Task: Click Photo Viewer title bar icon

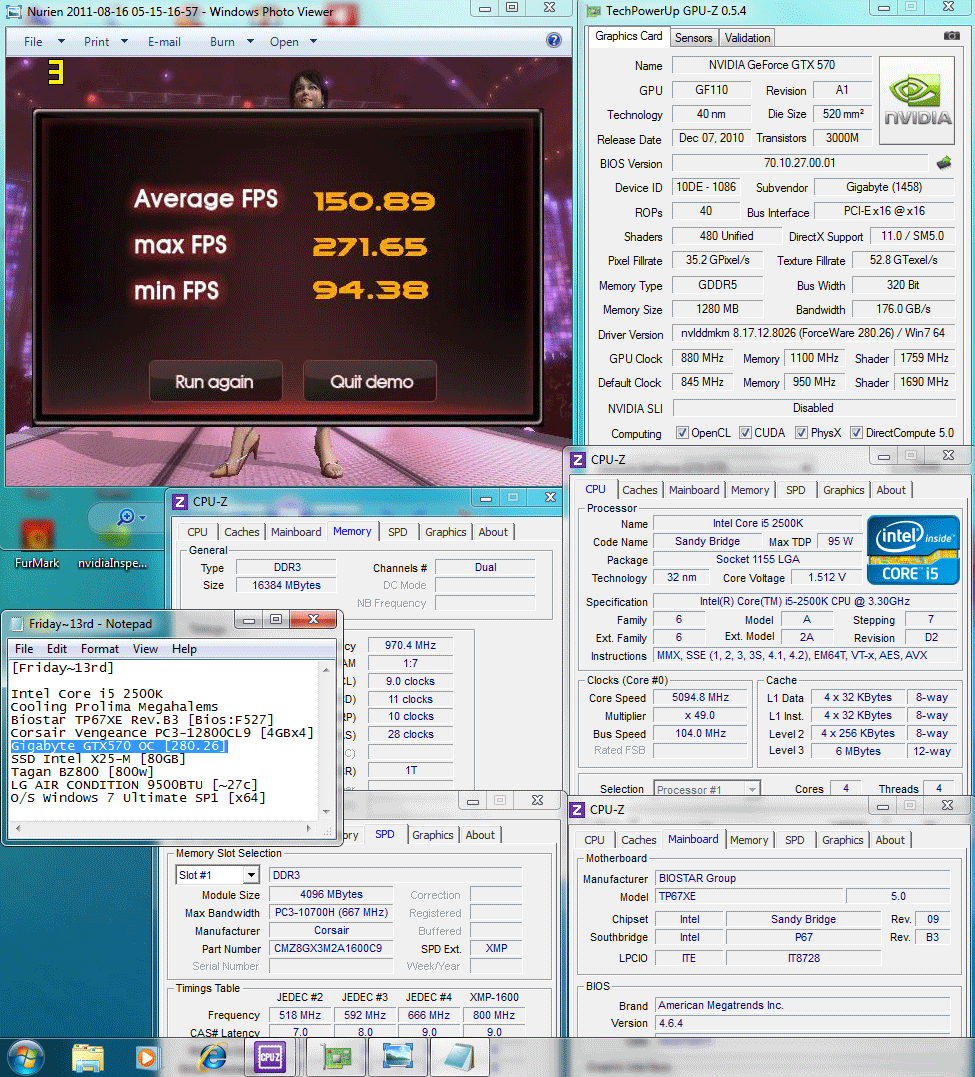Action: pos(14,12)
